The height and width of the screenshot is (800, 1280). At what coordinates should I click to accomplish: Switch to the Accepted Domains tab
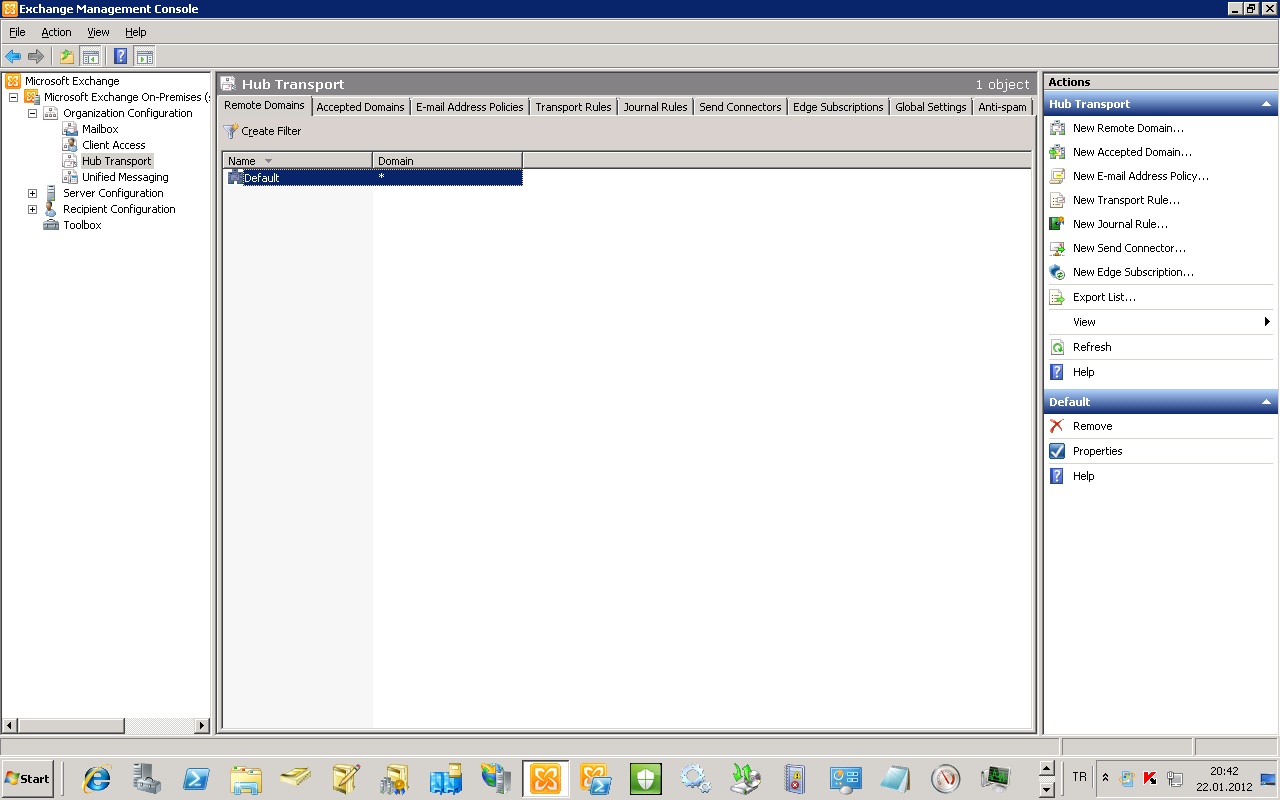[360, 107]
